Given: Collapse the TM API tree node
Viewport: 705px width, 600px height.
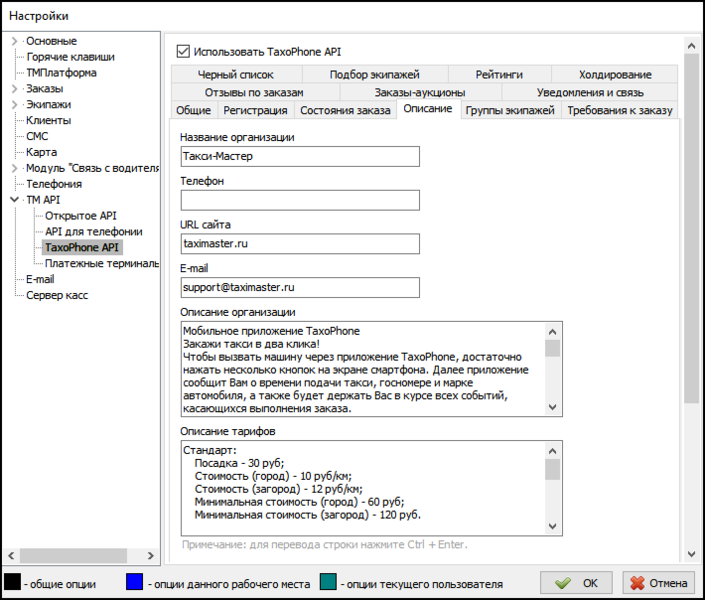Looking at the screenshot, I should coord(14,200).
